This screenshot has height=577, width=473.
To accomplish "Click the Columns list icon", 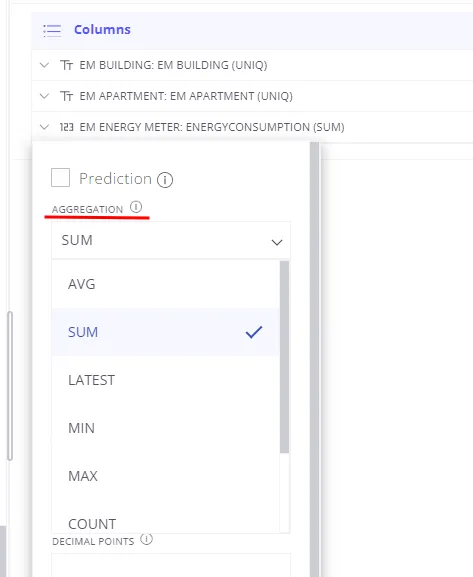I will (x=52, y=30).
